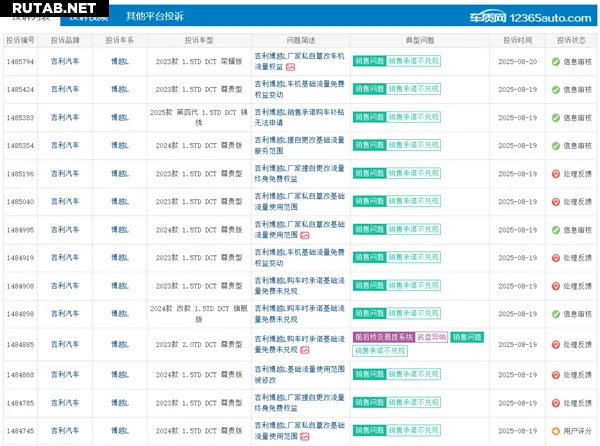Click the green check status icon in row 1485424
Image resolution: width=600 pixels, height=446 pixels.
(556, 90)
